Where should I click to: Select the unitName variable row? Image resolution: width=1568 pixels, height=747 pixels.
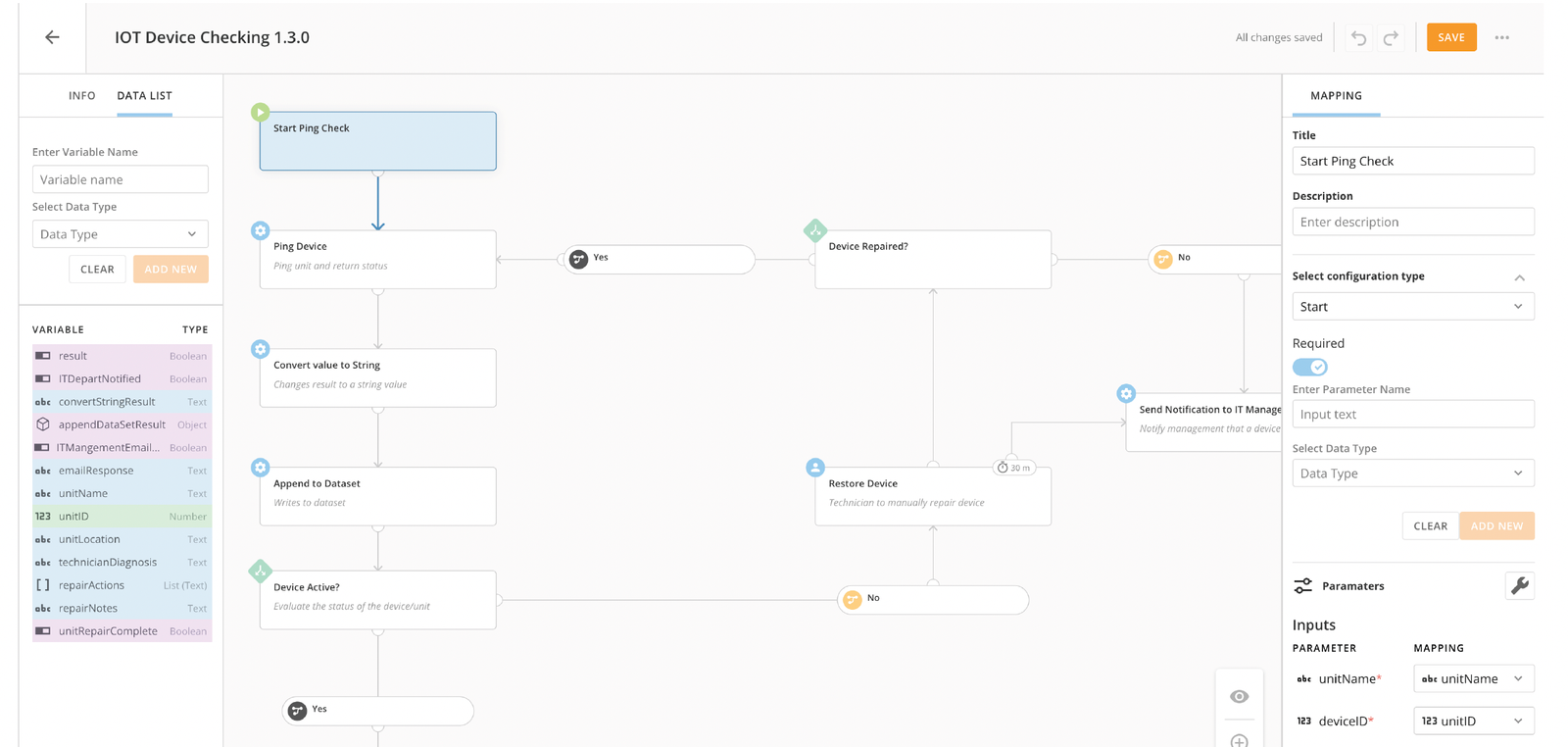point(122,494)
